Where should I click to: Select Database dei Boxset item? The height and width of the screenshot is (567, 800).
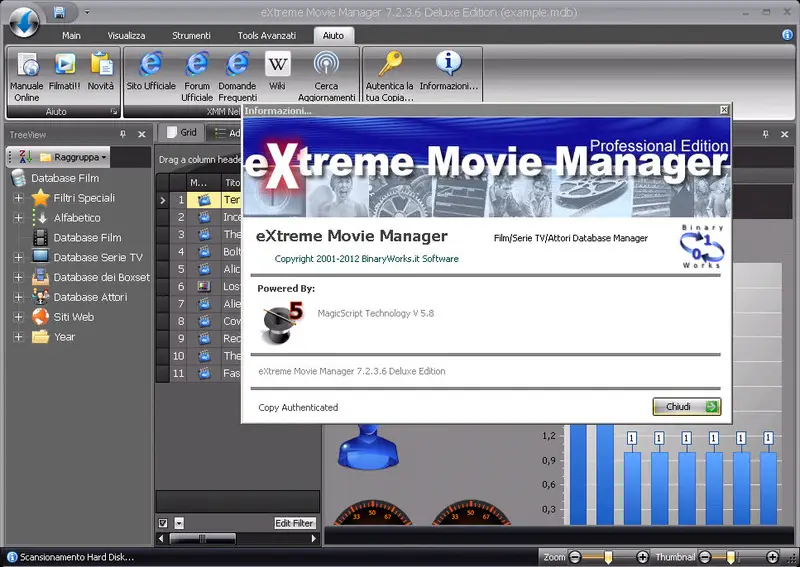pos(91,277)
